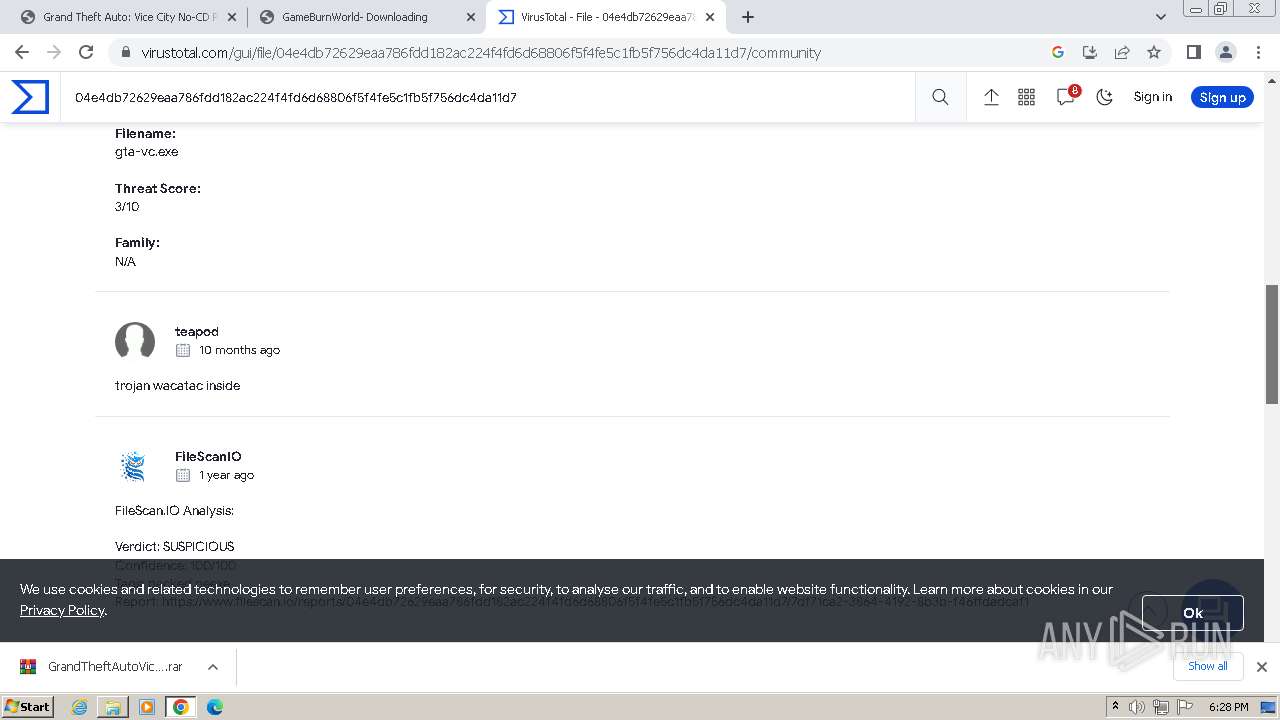The height and width of the screenshot is (720, 1280).
Task: Click the 'trojan wacatac inside' comment text
Action: point(177,385)
